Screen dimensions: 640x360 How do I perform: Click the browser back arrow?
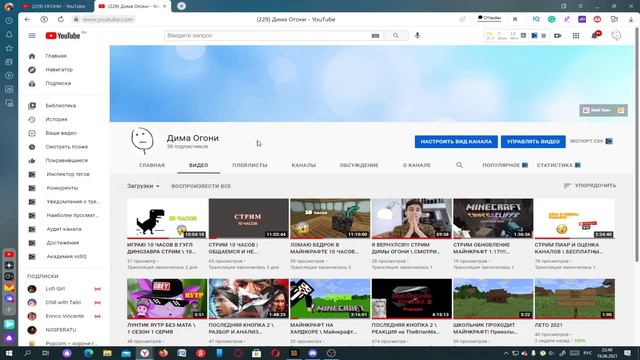pos(27,19)
